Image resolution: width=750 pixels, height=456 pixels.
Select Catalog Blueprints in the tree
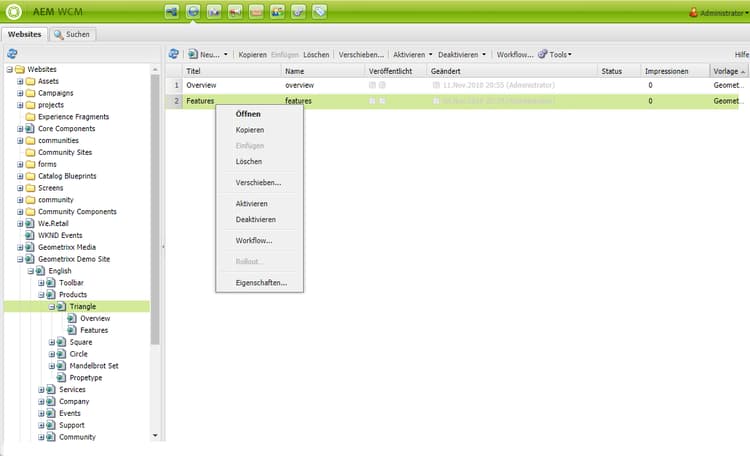67,176
